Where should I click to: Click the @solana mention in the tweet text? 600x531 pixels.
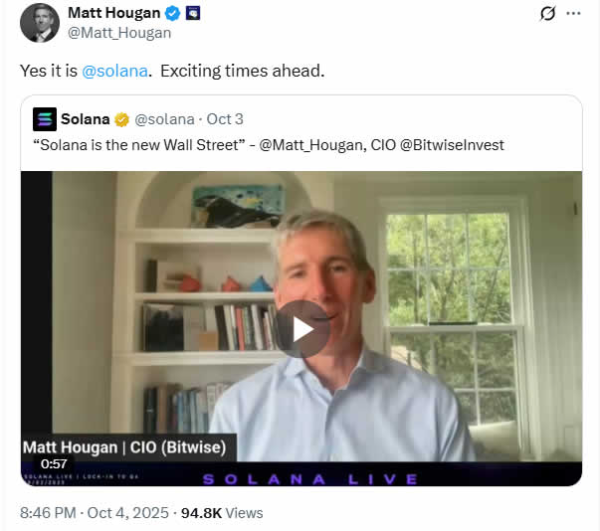115,71
